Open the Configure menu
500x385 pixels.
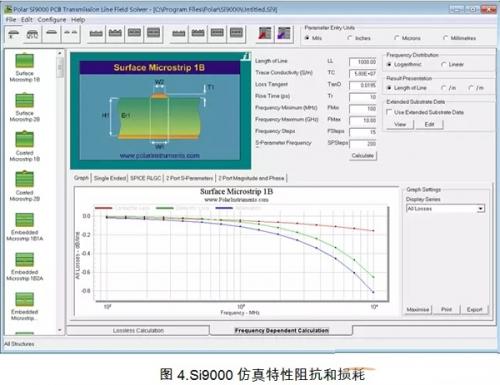click(52, 20)
